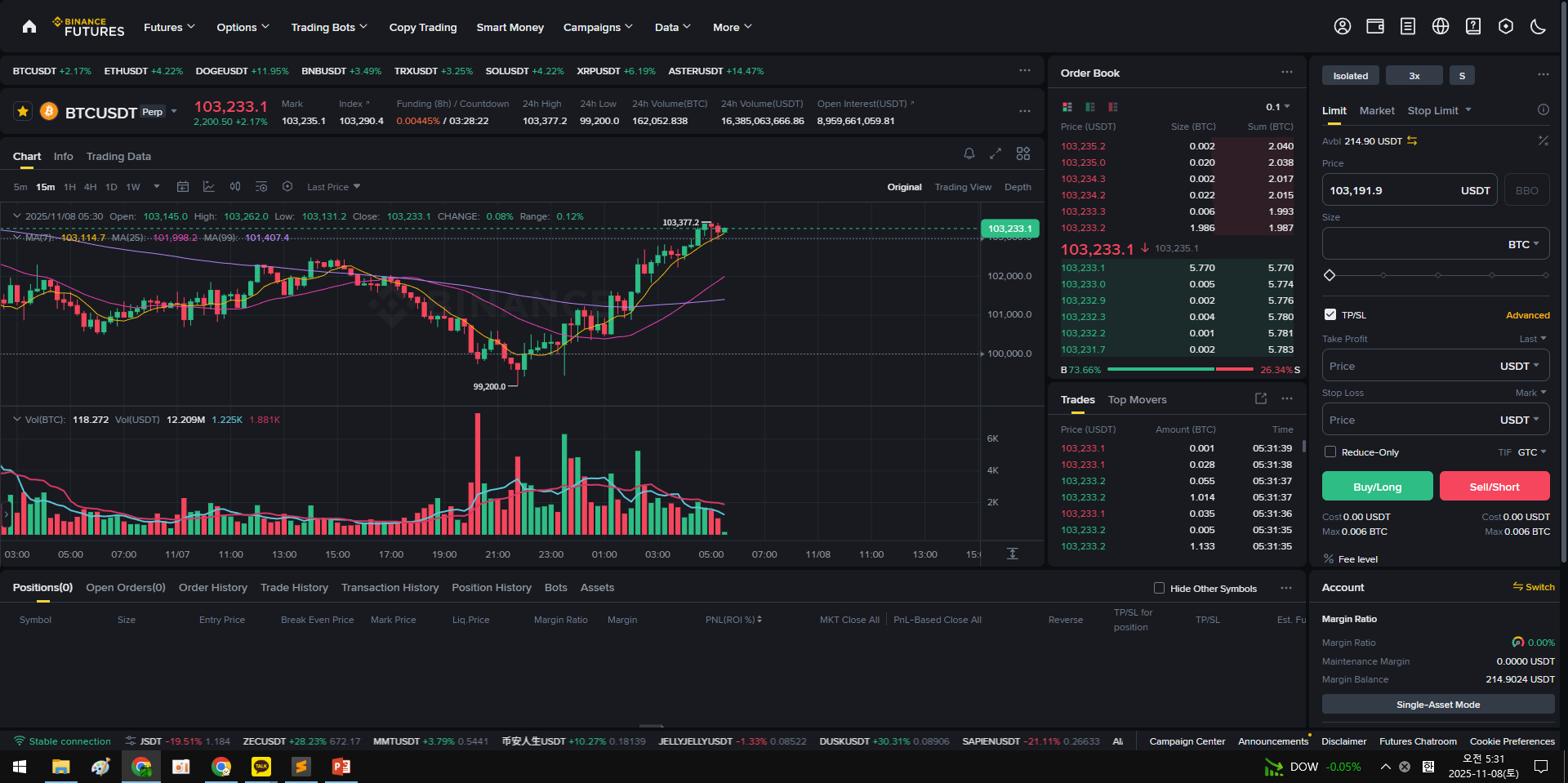Open Order Book more options menu
This screenshot has height=783, width=1568.
(1287, 73)
